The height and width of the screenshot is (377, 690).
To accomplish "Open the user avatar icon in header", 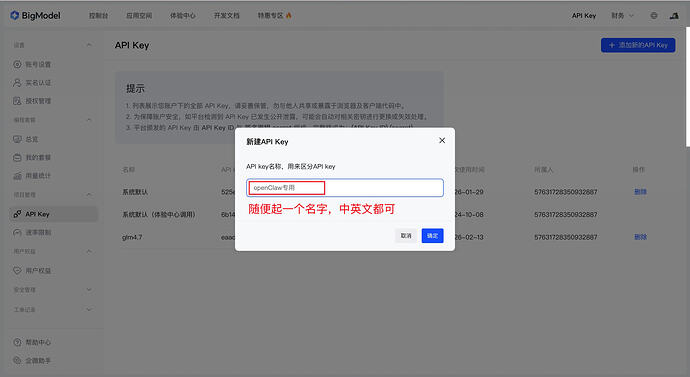I will [674, 16].
